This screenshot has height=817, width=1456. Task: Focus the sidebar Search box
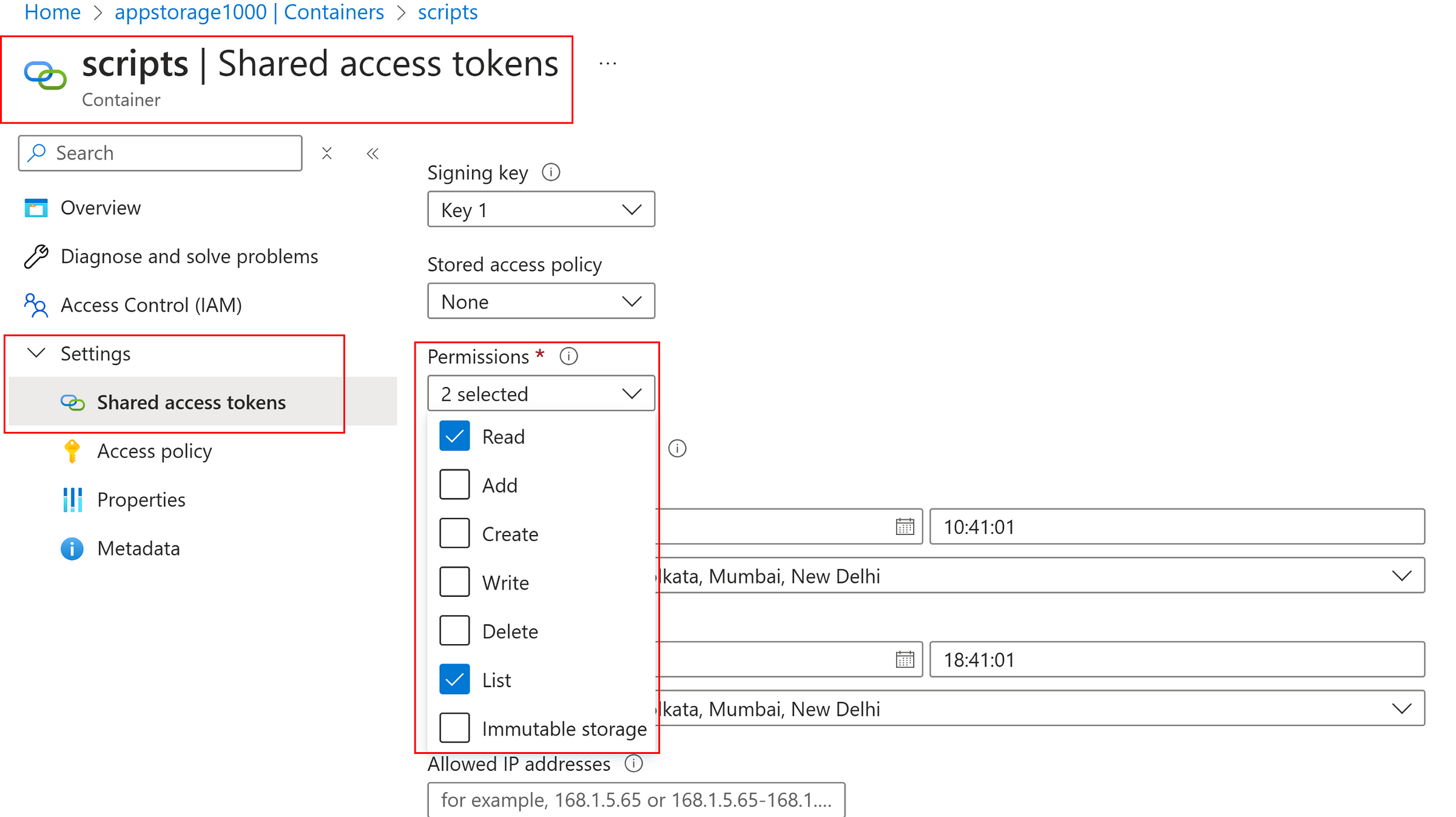pos(160,153)
